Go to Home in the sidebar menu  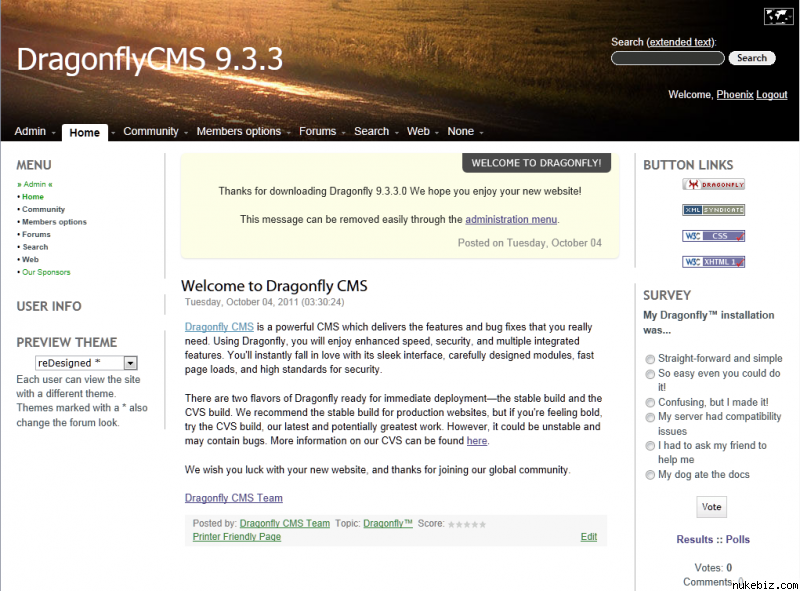tap(33, 196)
